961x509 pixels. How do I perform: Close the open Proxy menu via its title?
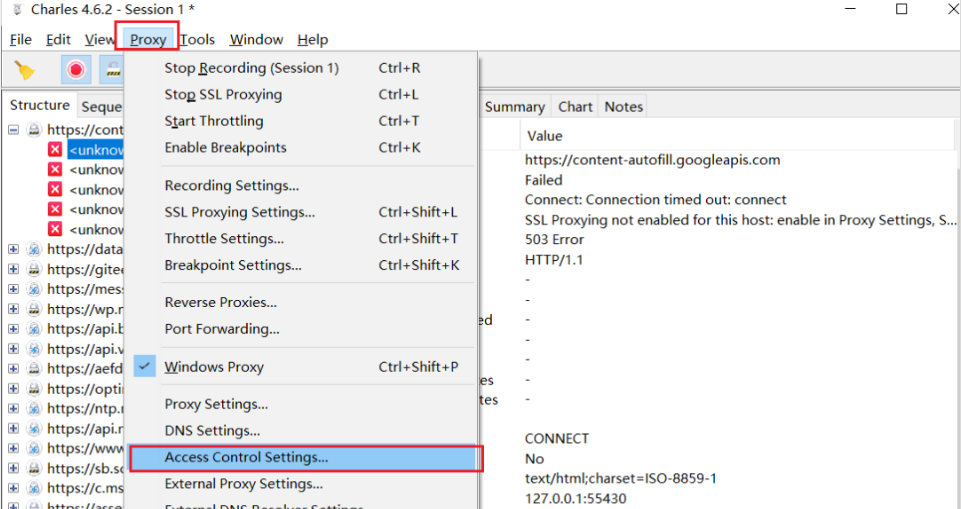tap(148, 39)
